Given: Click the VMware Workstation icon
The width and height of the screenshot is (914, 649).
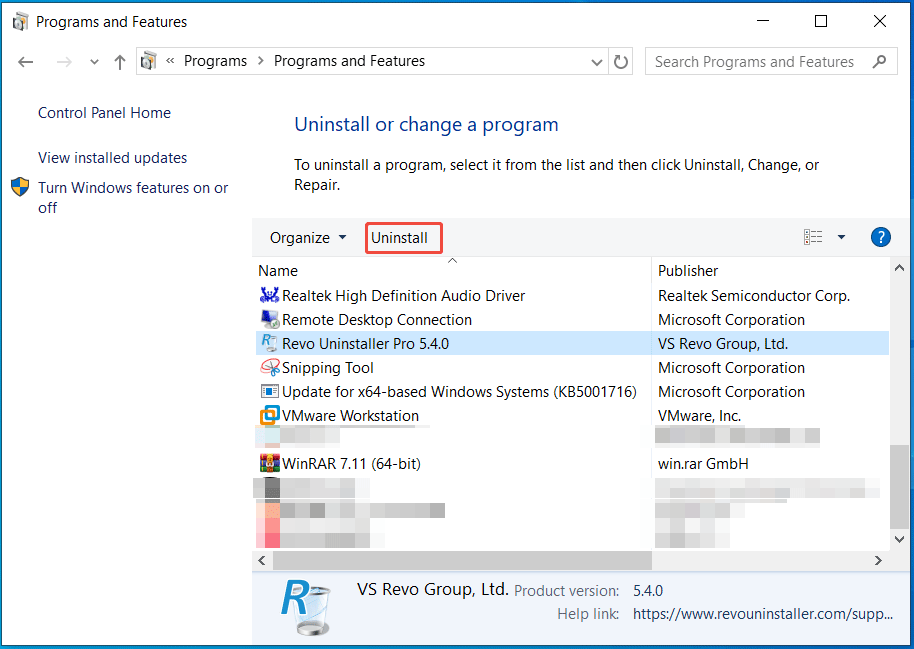Looking at the screenshot, I should (x=268, y=415).
